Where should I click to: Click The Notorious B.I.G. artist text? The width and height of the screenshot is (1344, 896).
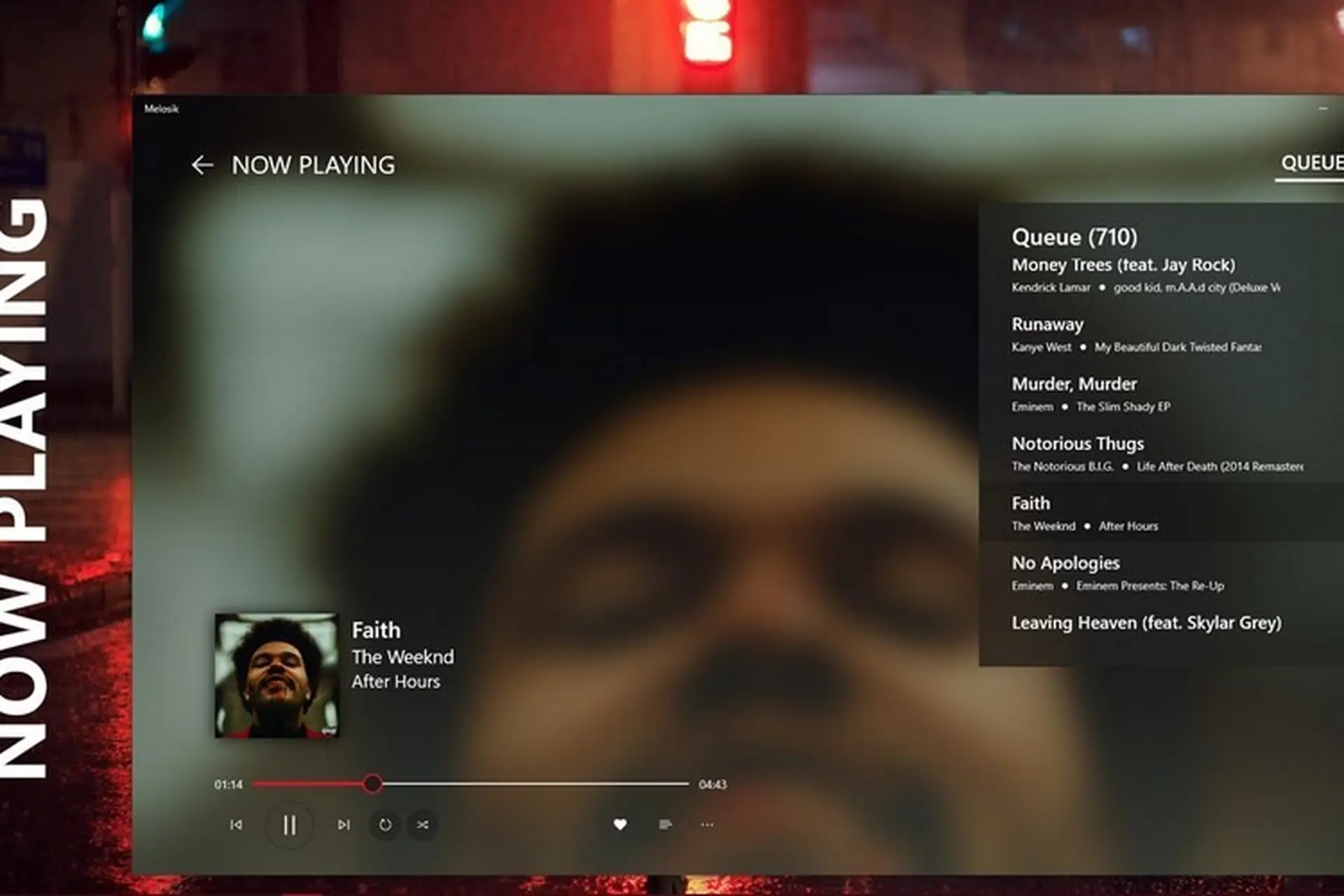coord(1063,466)
